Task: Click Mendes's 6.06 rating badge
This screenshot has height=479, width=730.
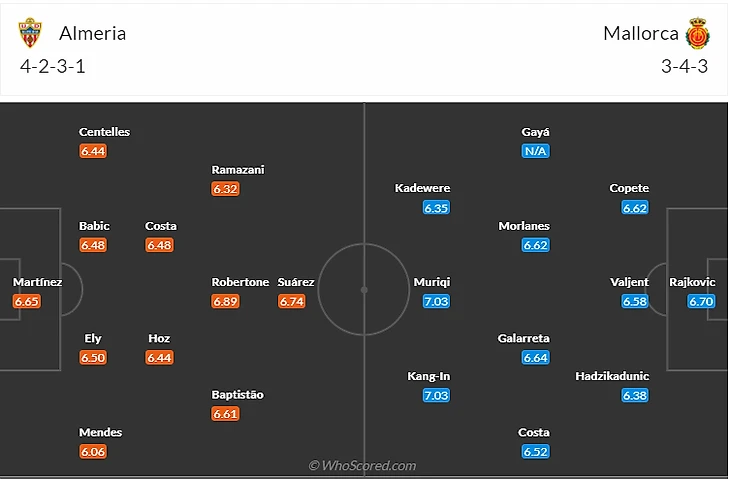Action: (x=93, y=451)
